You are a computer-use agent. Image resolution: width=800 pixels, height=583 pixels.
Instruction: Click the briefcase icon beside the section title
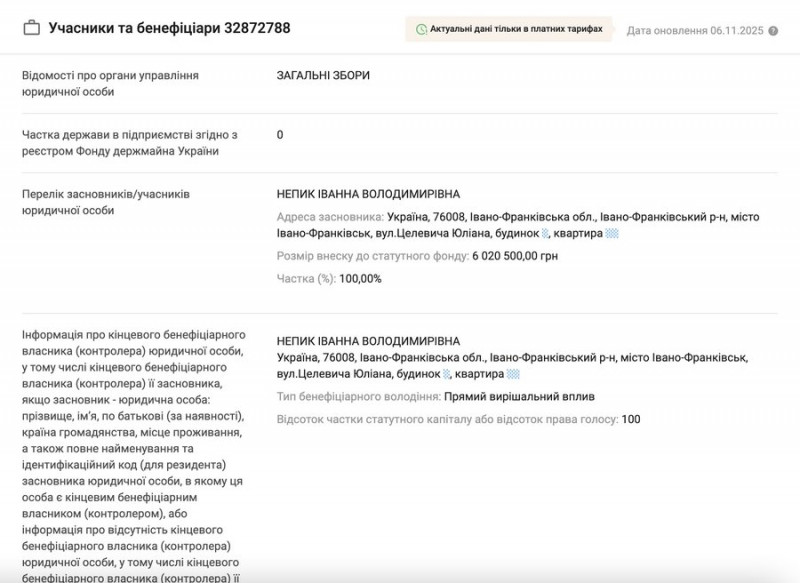[x=32, y=28]
